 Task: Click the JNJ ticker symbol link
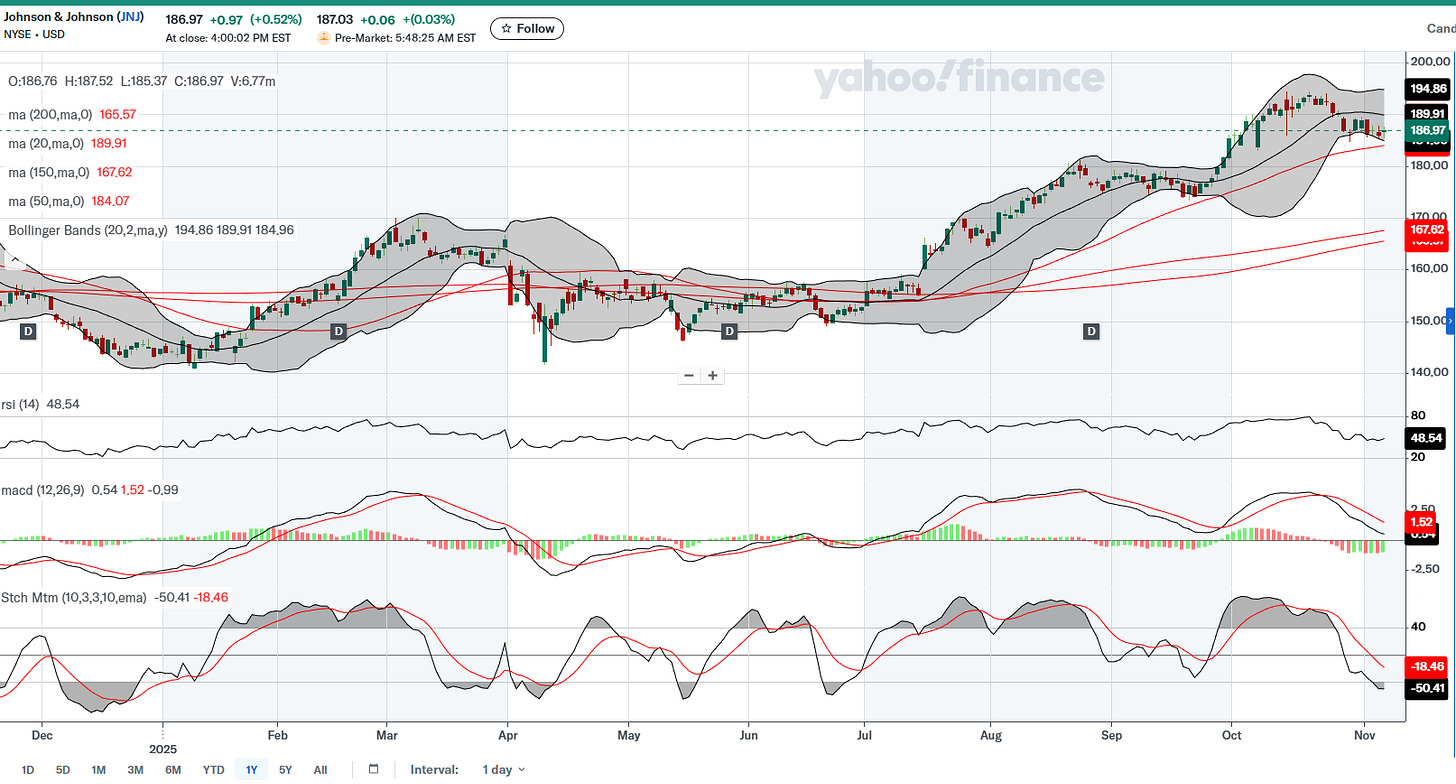[x=131, y=18]
